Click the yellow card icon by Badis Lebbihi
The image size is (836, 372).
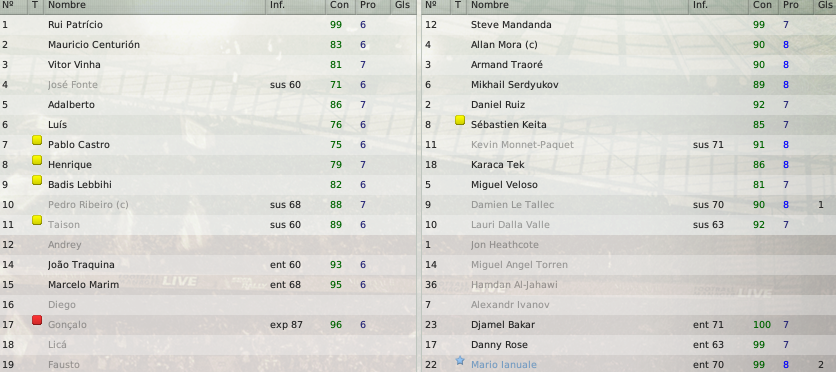tap(37, 180)
